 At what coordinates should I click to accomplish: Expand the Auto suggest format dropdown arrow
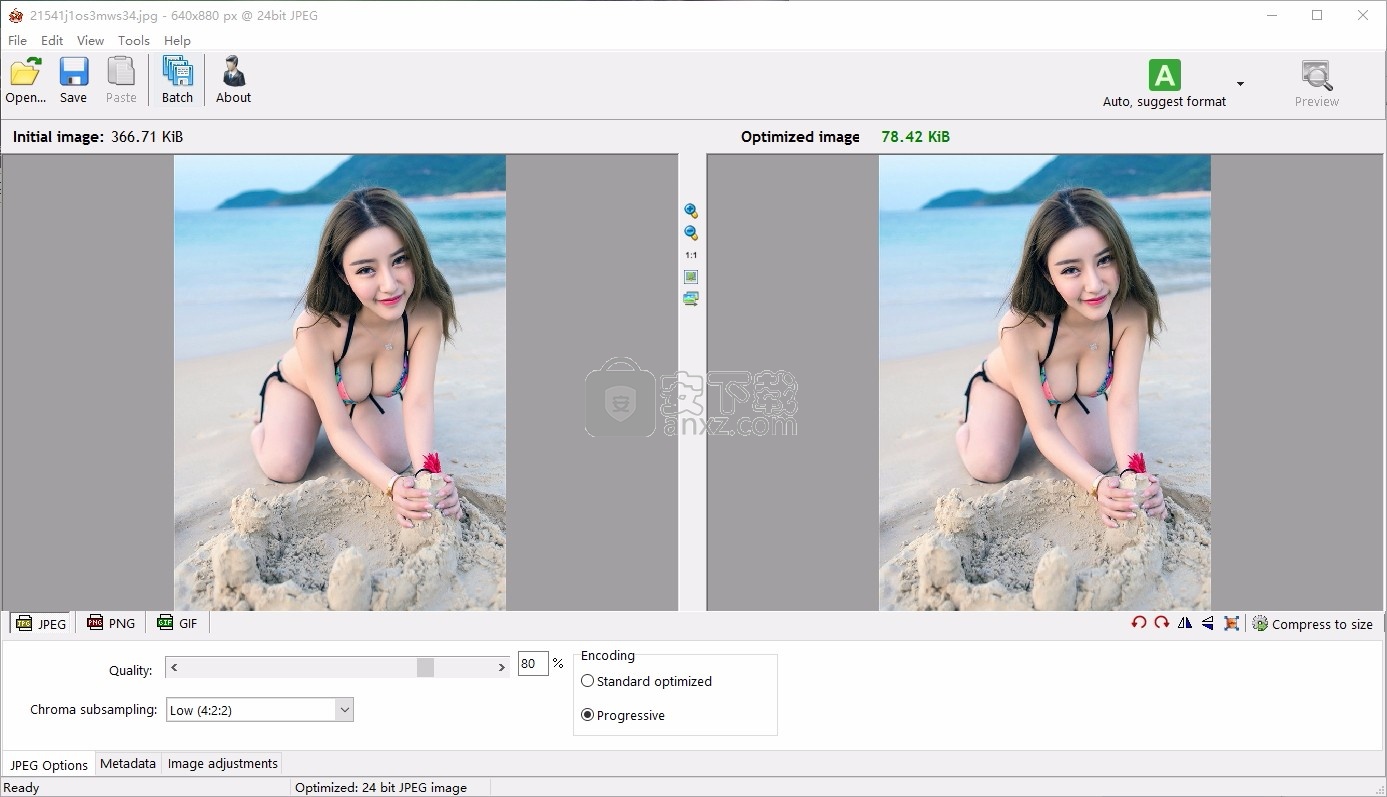pos(1240,84)
